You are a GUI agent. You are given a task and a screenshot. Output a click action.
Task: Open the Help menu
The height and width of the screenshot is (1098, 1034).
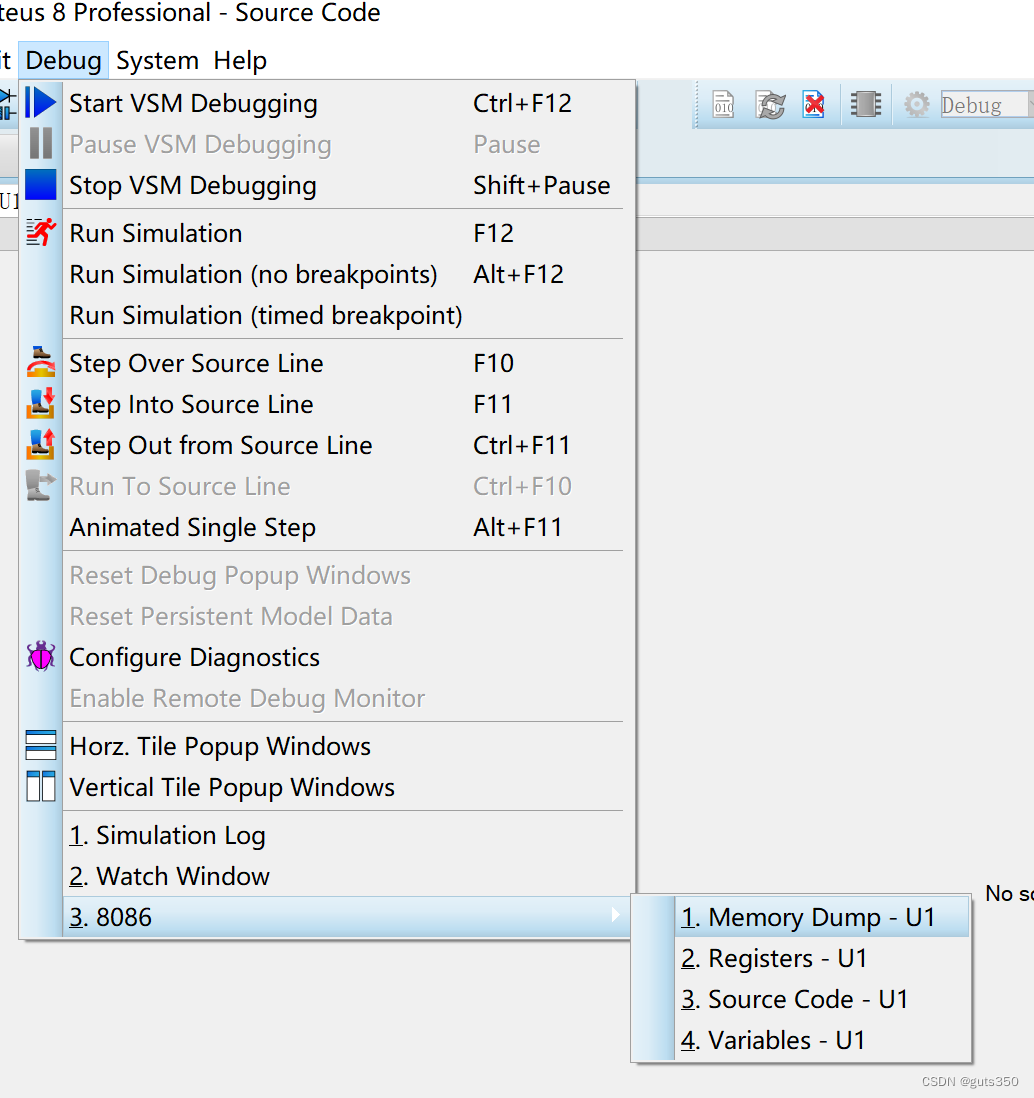coord(240,60)
